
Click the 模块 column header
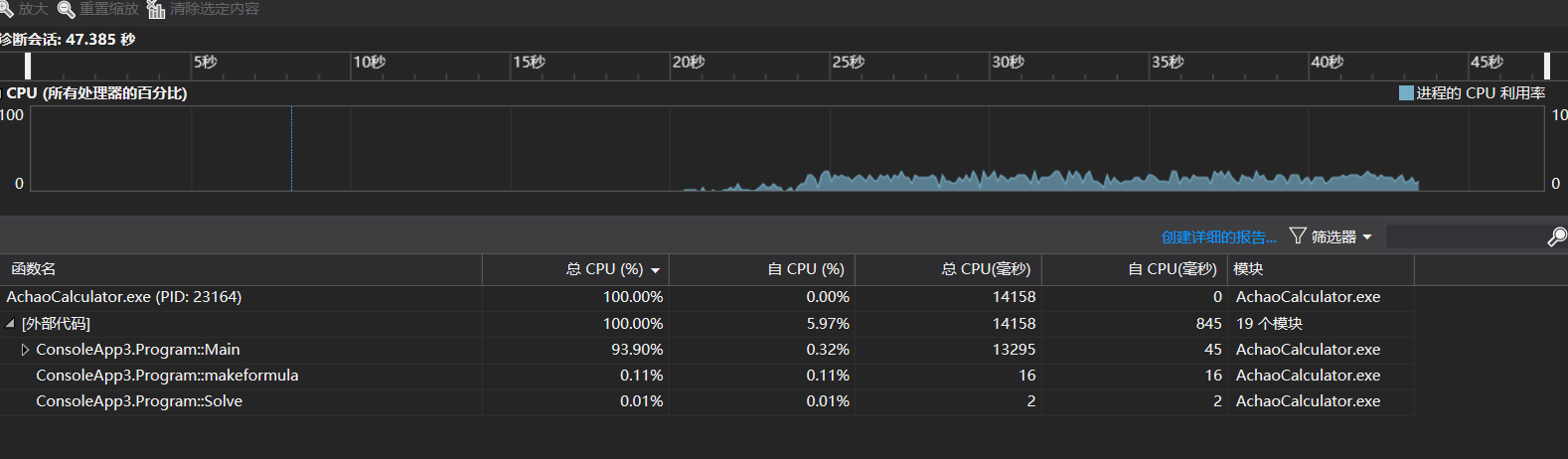click(1248, 269)
